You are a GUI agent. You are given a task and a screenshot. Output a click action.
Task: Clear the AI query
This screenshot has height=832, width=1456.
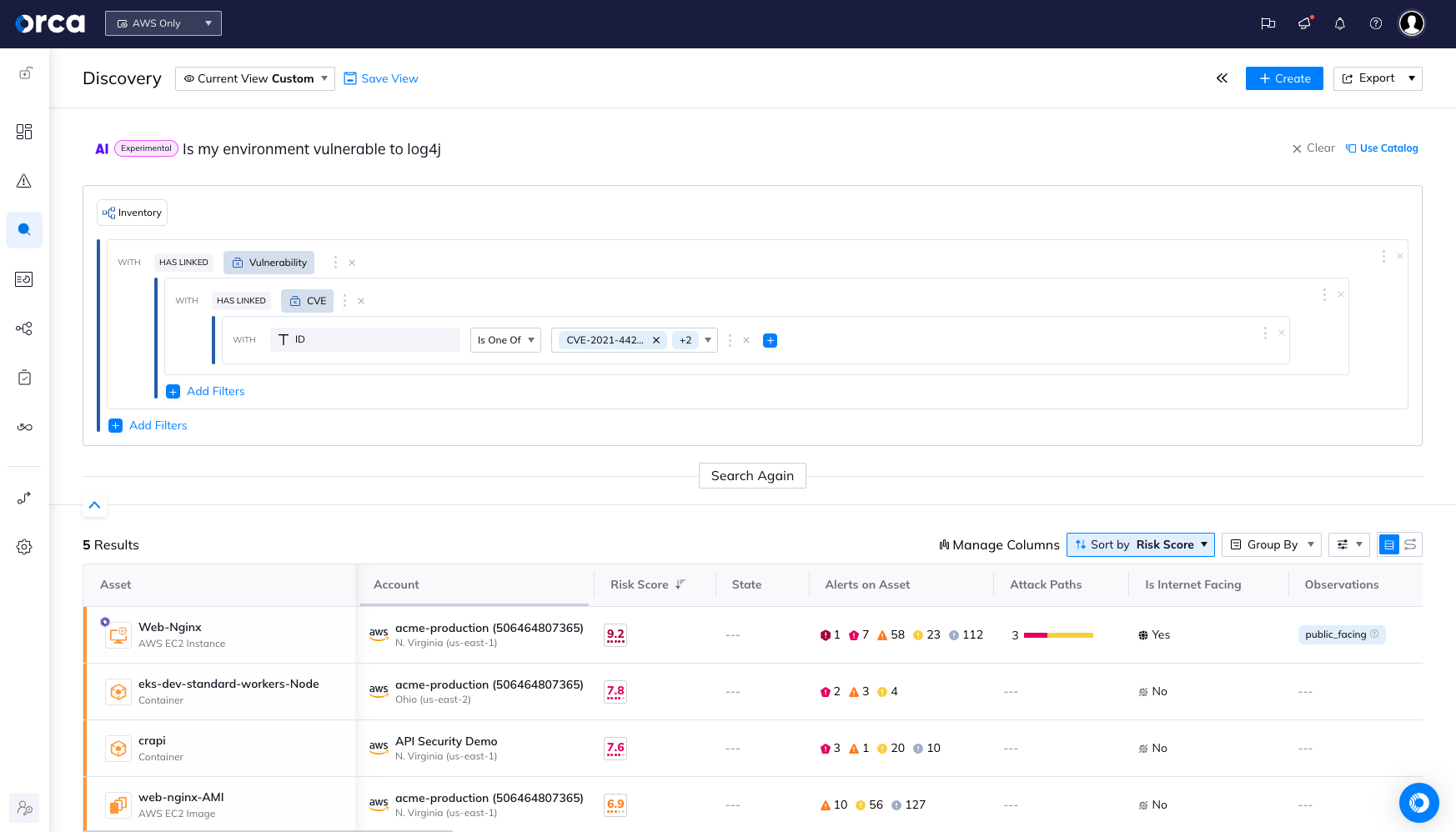point(1313,148)
